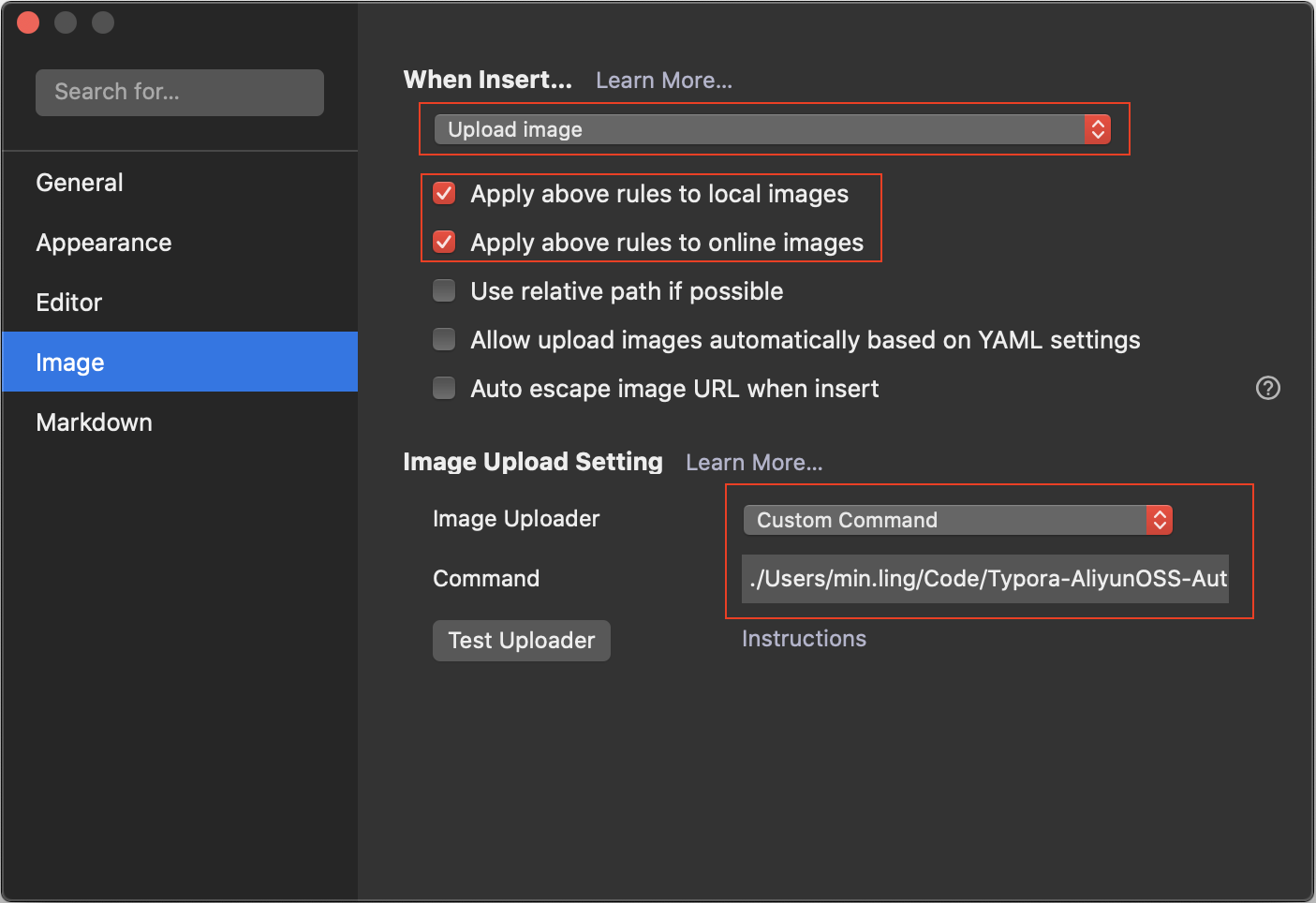
Task: Click the Test Uploader button
Action: [x=522, y=641]
